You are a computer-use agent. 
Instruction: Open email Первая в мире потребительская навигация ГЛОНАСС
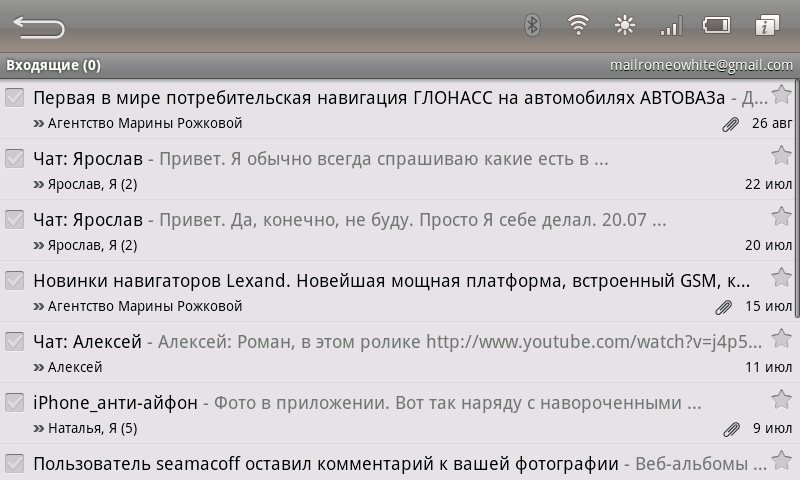pyautogui.click(x=398, y=109)
